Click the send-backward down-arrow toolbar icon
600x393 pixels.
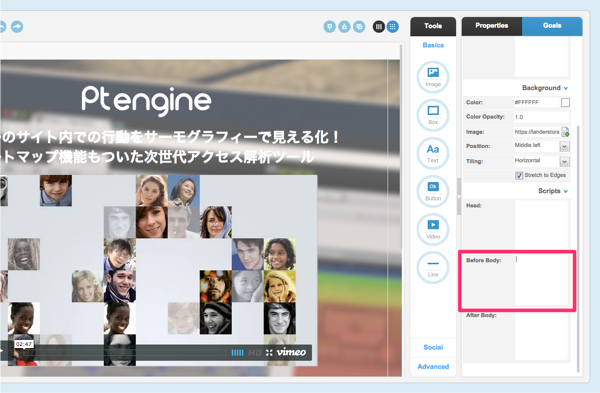pos(329,27)
